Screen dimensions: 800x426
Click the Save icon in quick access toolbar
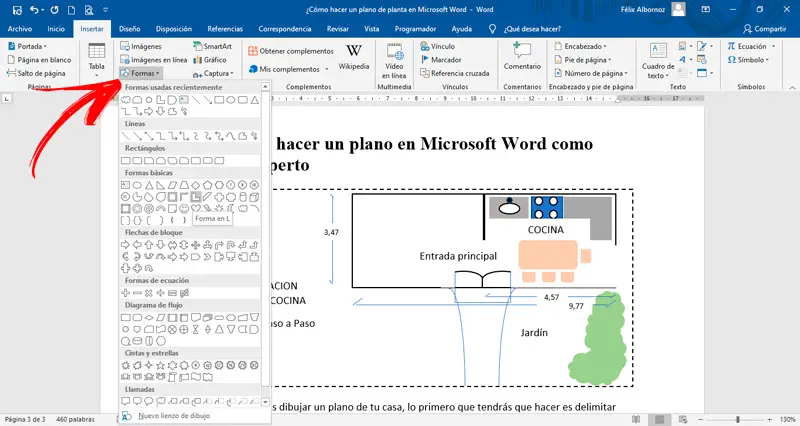tap(17, 10)
